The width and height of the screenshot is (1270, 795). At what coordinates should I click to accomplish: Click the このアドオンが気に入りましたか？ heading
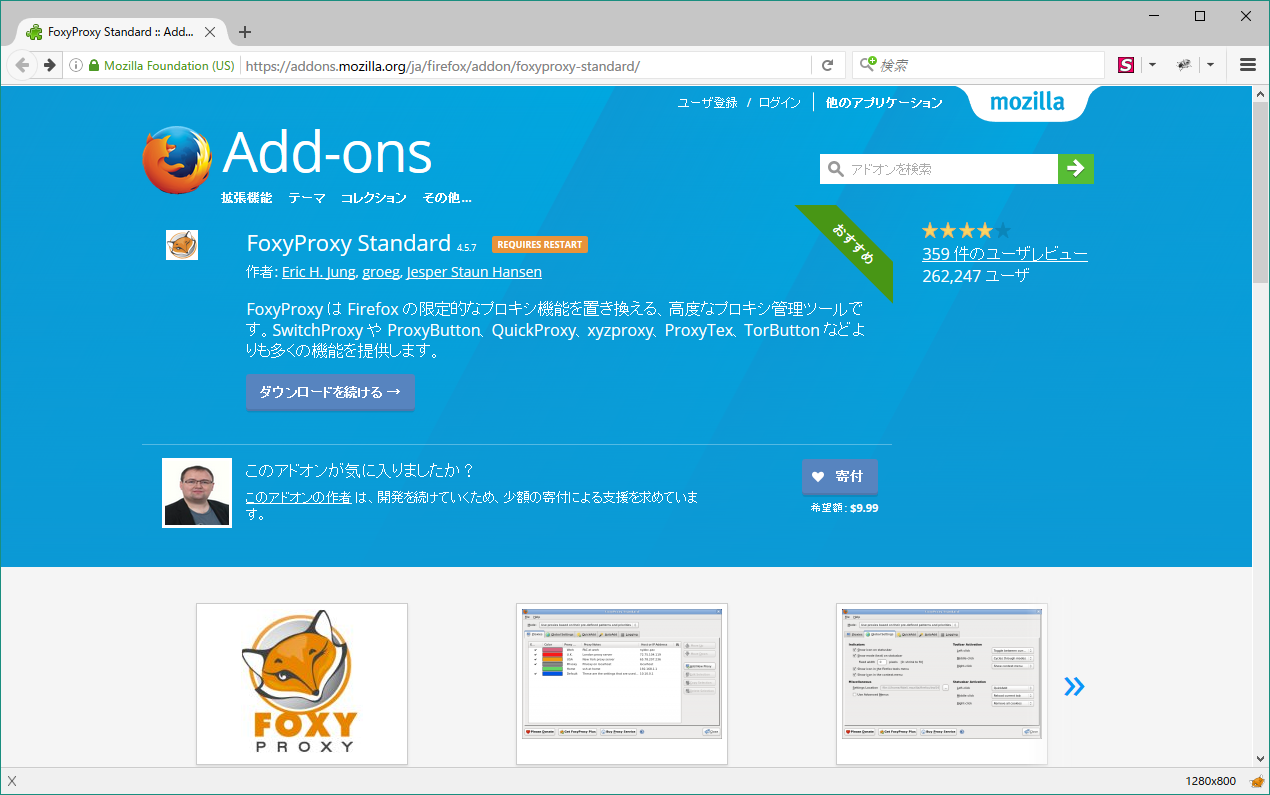point(360,471)
